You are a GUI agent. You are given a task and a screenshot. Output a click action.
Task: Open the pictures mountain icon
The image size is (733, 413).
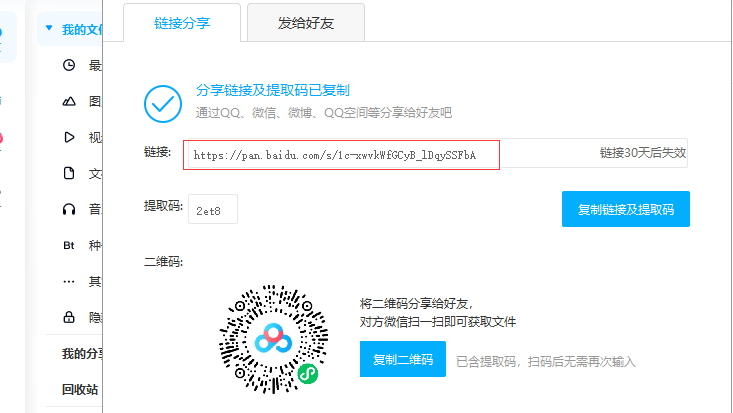[x=69, y=101]
